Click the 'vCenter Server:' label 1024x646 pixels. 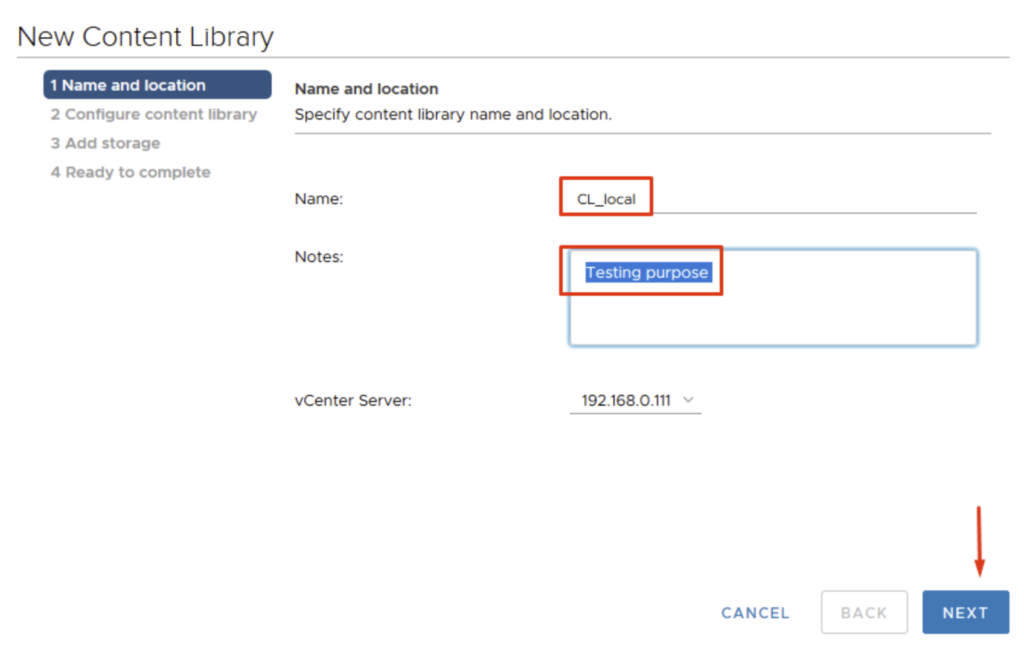353,400
